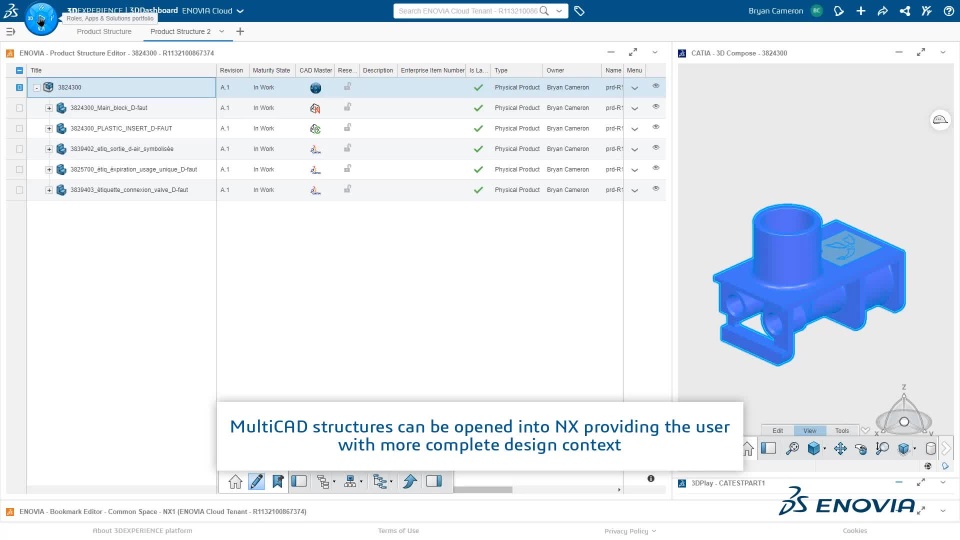
Task: Click the search magnifier icon
Action: click(x=544, y=11)
